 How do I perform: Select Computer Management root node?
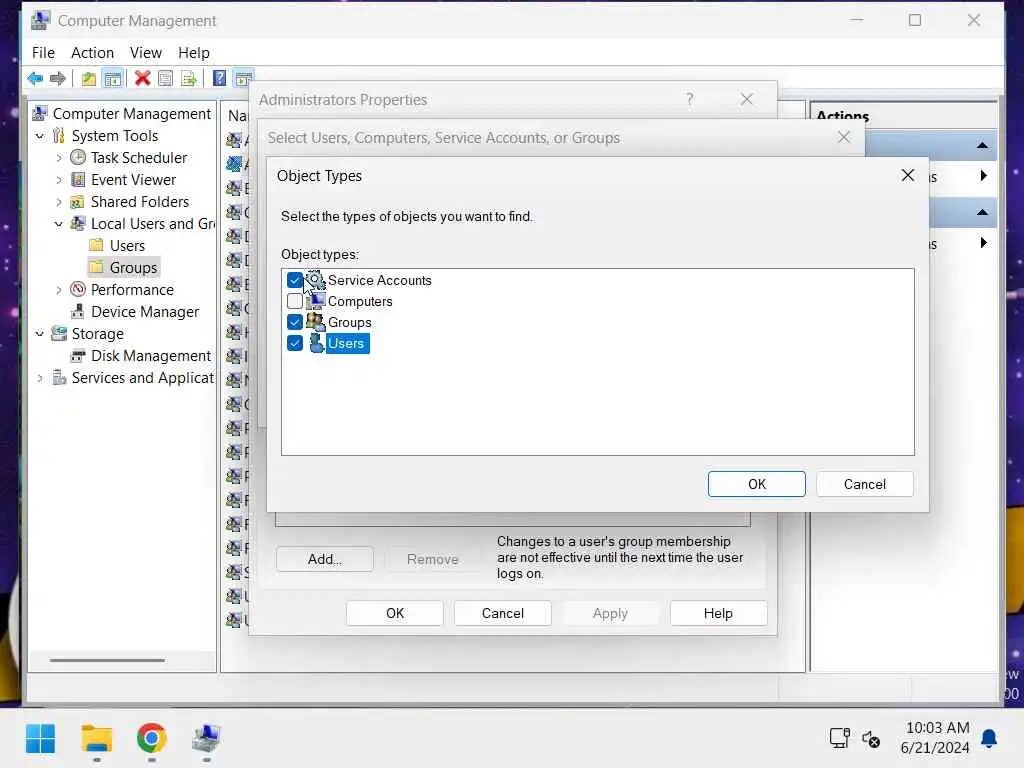(131, 114)
